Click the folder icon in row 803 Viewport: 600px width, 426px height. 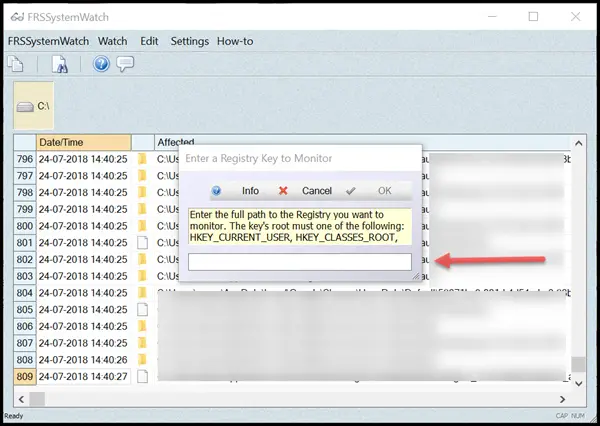pos(142,276)
